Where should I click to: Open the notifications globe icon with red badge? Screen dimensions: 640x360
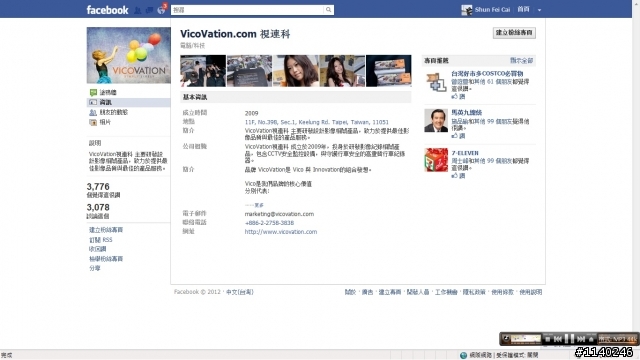162,10
